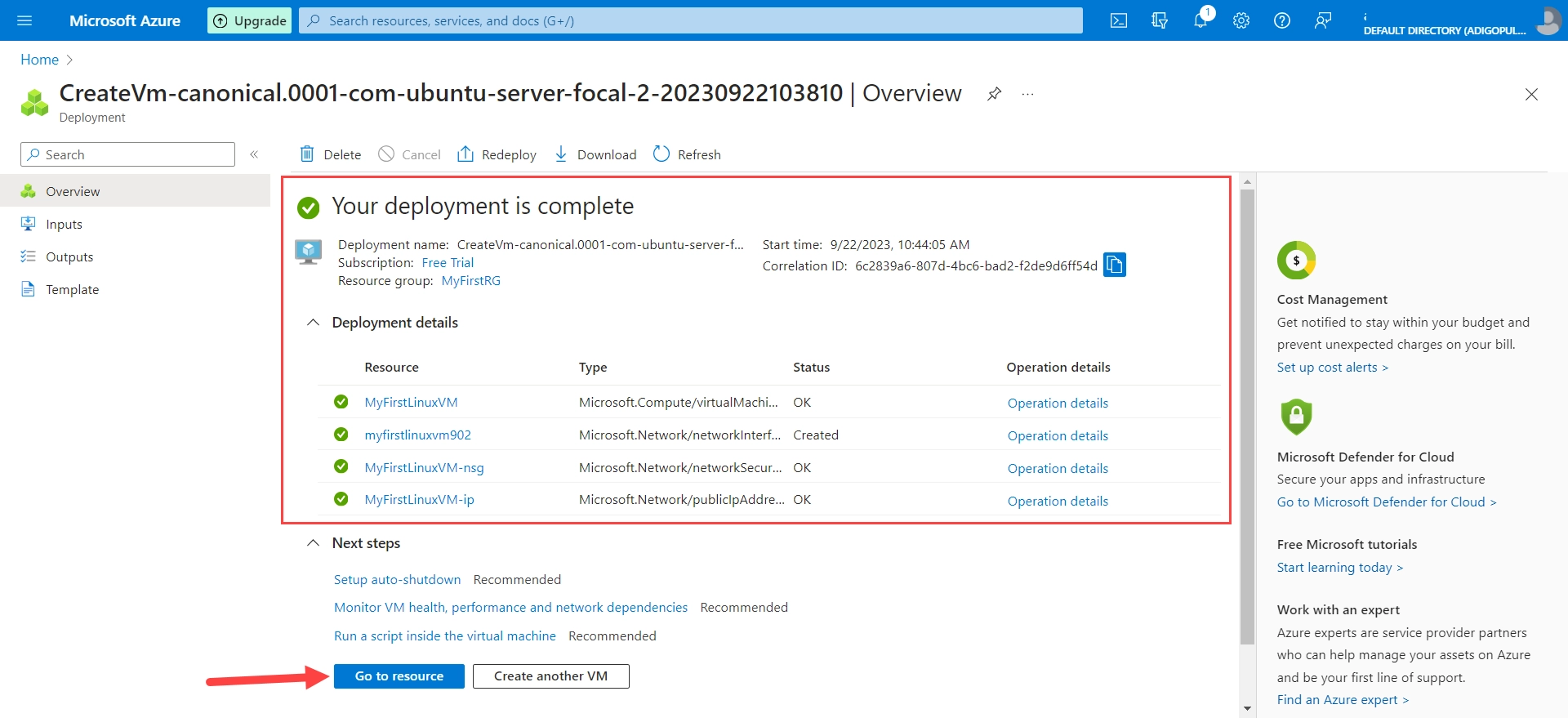Open Operation details for MyFirstLinuxVM
The height and width of the screenshot is (718, 1568).
1058,403
